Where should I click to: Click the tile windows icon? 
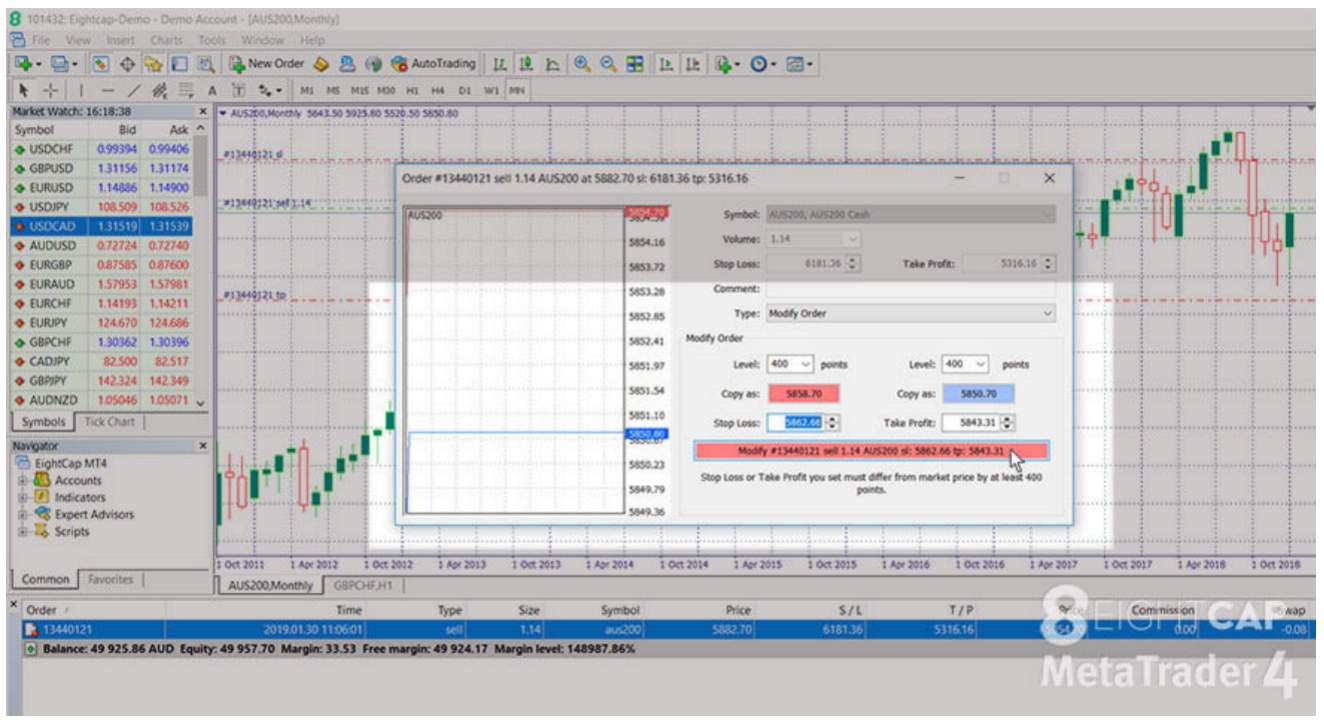[635, 64]
